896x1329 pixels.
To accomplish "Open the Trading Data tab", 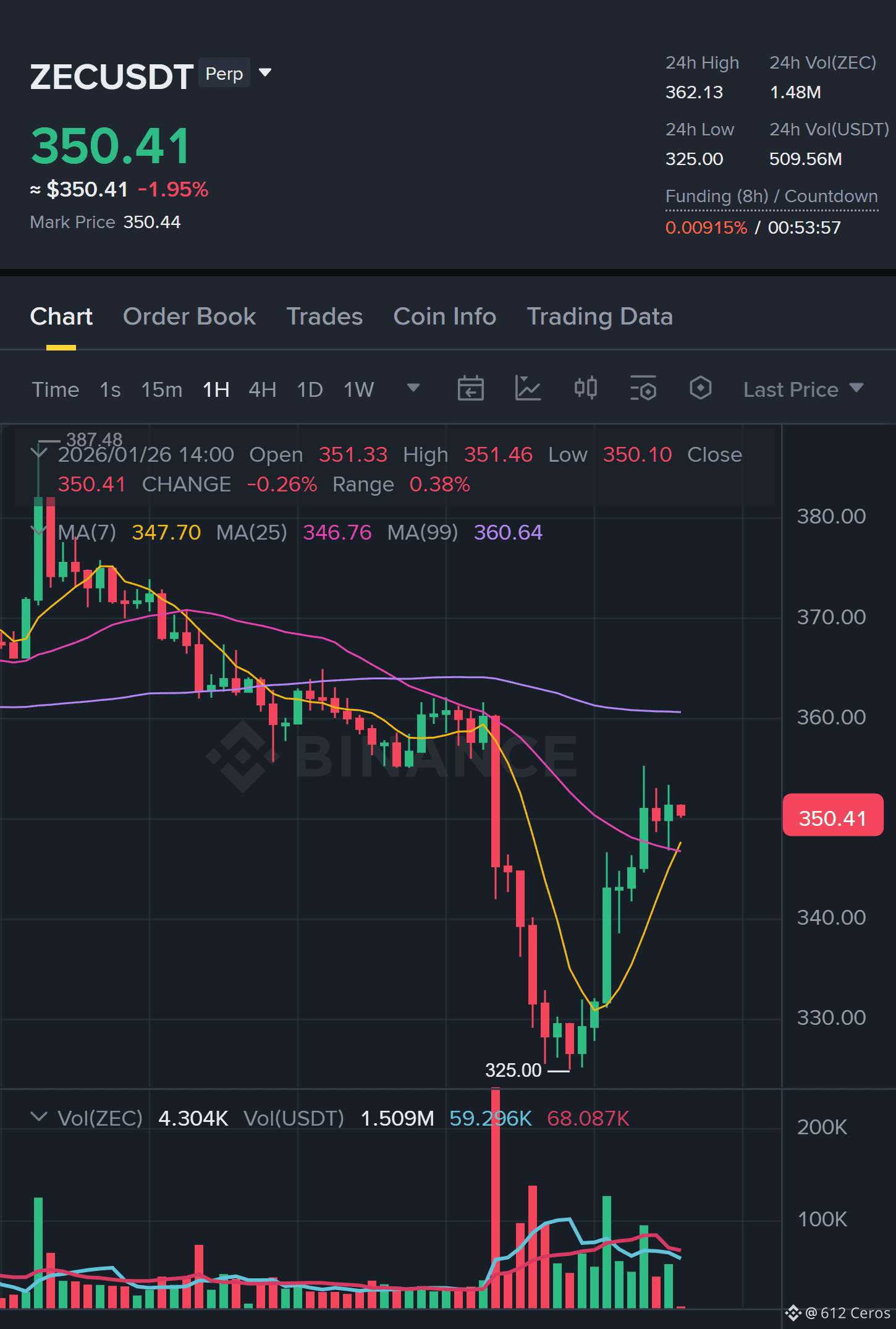I will 599,316.
